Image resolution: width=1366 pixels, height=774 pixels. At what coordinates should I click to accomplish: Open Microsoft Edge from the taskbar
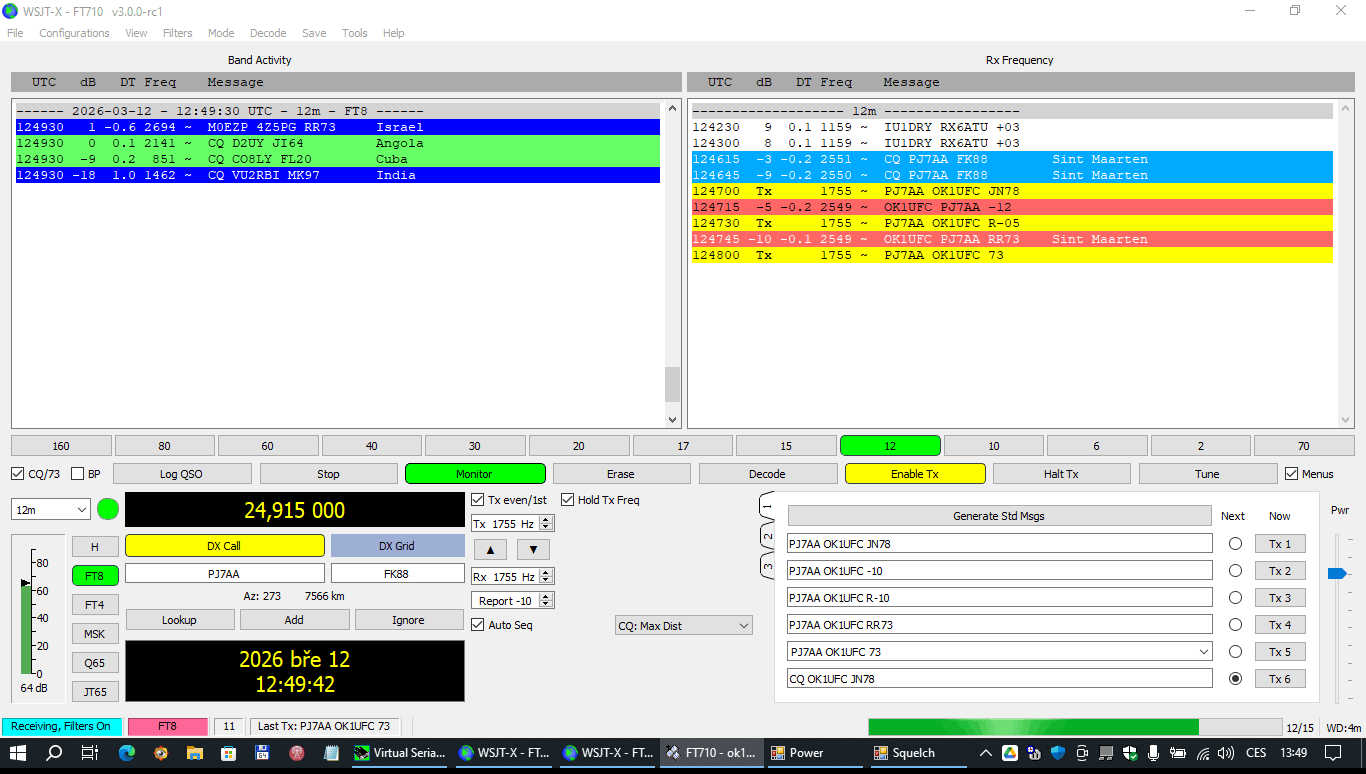(x=126, y=753)
